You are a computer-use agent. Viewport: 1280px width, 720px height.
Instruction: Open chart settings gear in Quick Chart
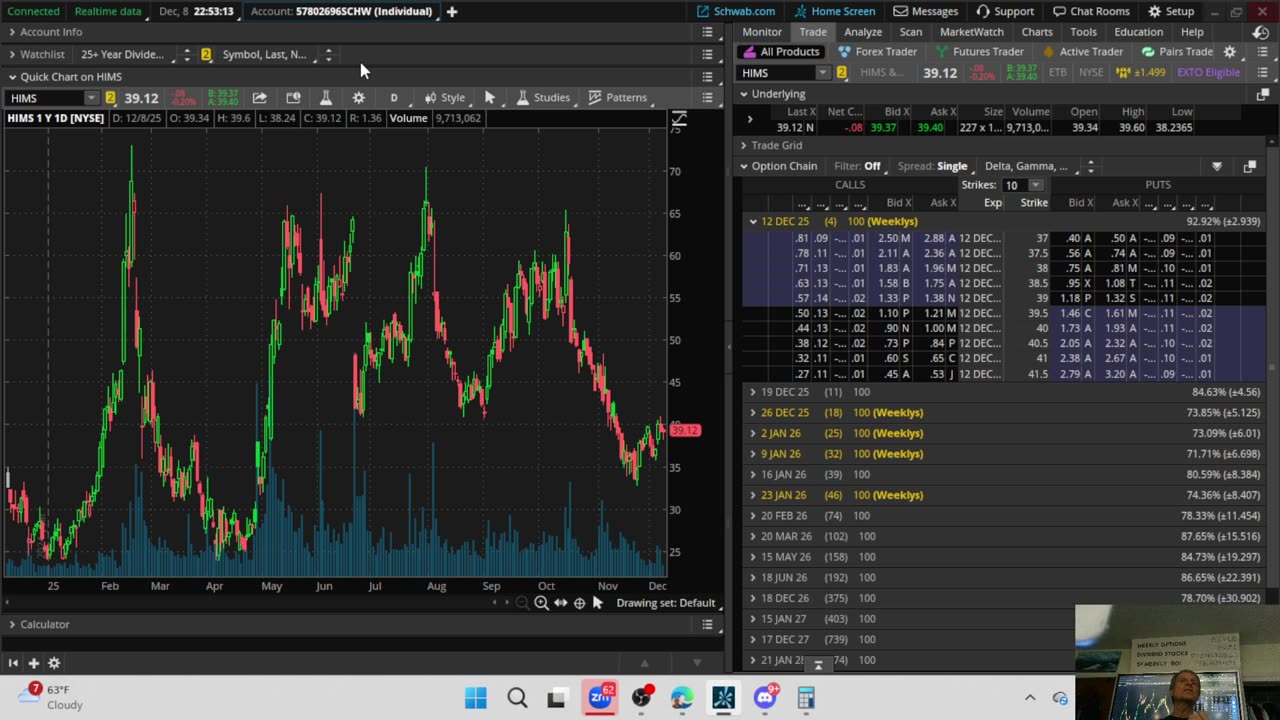click(x=358, y=97)
